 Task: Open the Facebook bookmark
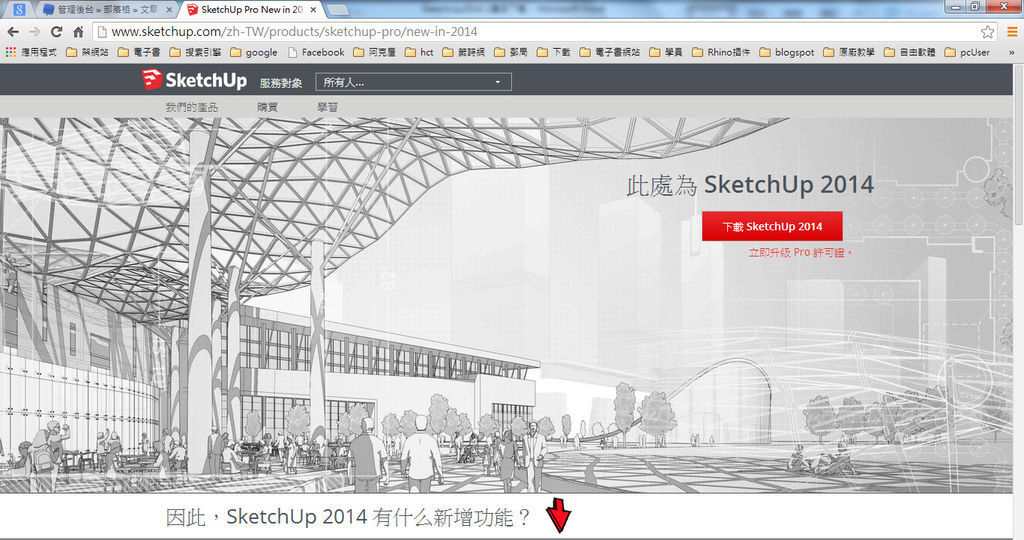[316, 52]
